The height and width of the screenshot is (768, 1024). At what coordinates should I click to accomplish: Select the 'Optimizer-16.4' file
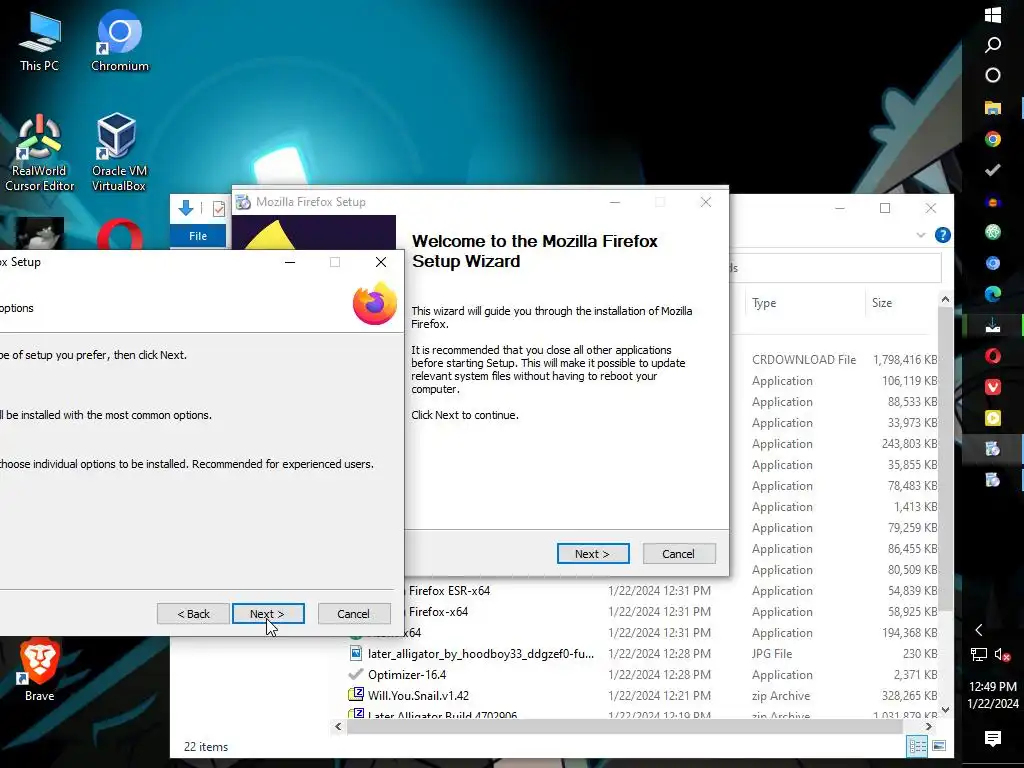(x=407, y=674)
